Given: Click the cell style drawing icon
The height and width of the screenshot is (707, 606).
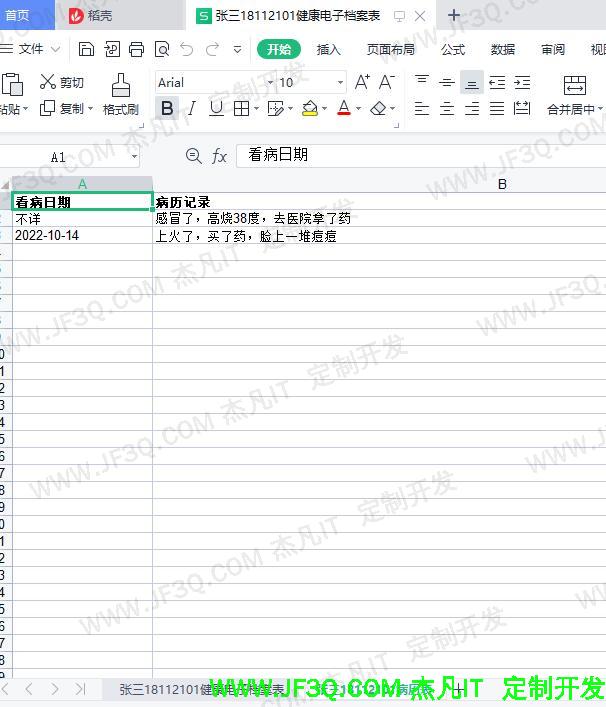Looking at the screenshot, I should (x=275, y=109).
